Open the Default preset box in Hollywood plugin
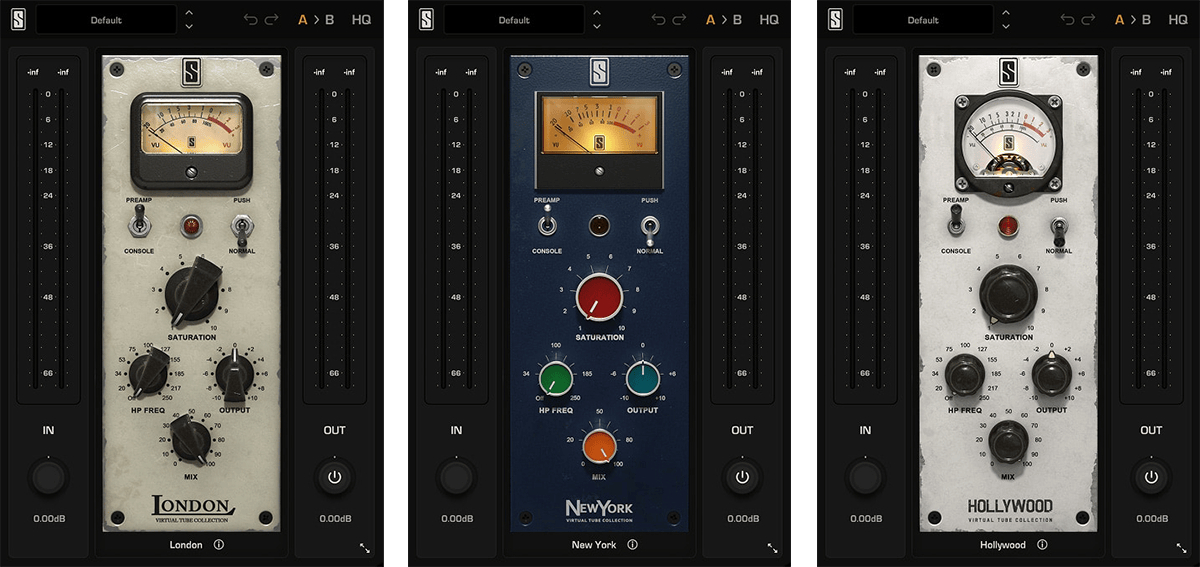The width and height of the screenshot is (1200, 567). (922, 19)
